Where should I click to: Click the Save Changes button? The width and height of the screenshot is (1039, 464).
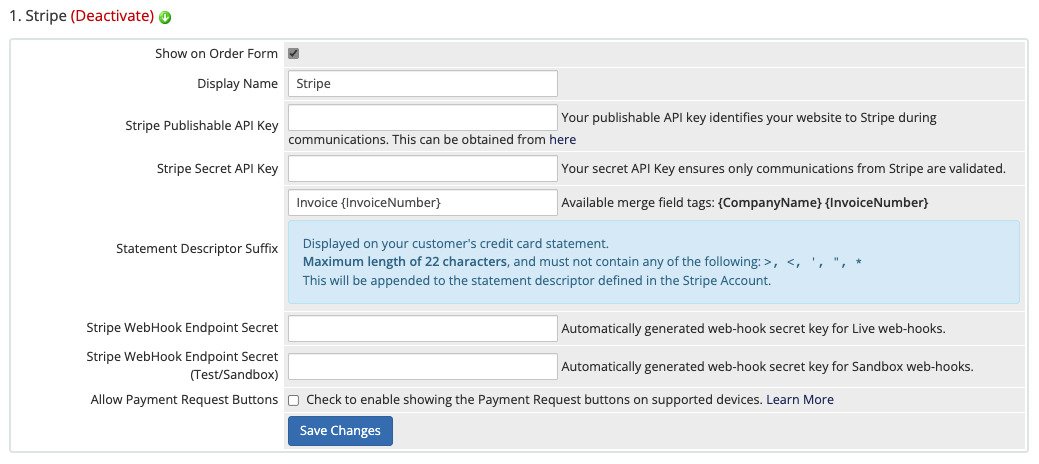pos(340,431)
